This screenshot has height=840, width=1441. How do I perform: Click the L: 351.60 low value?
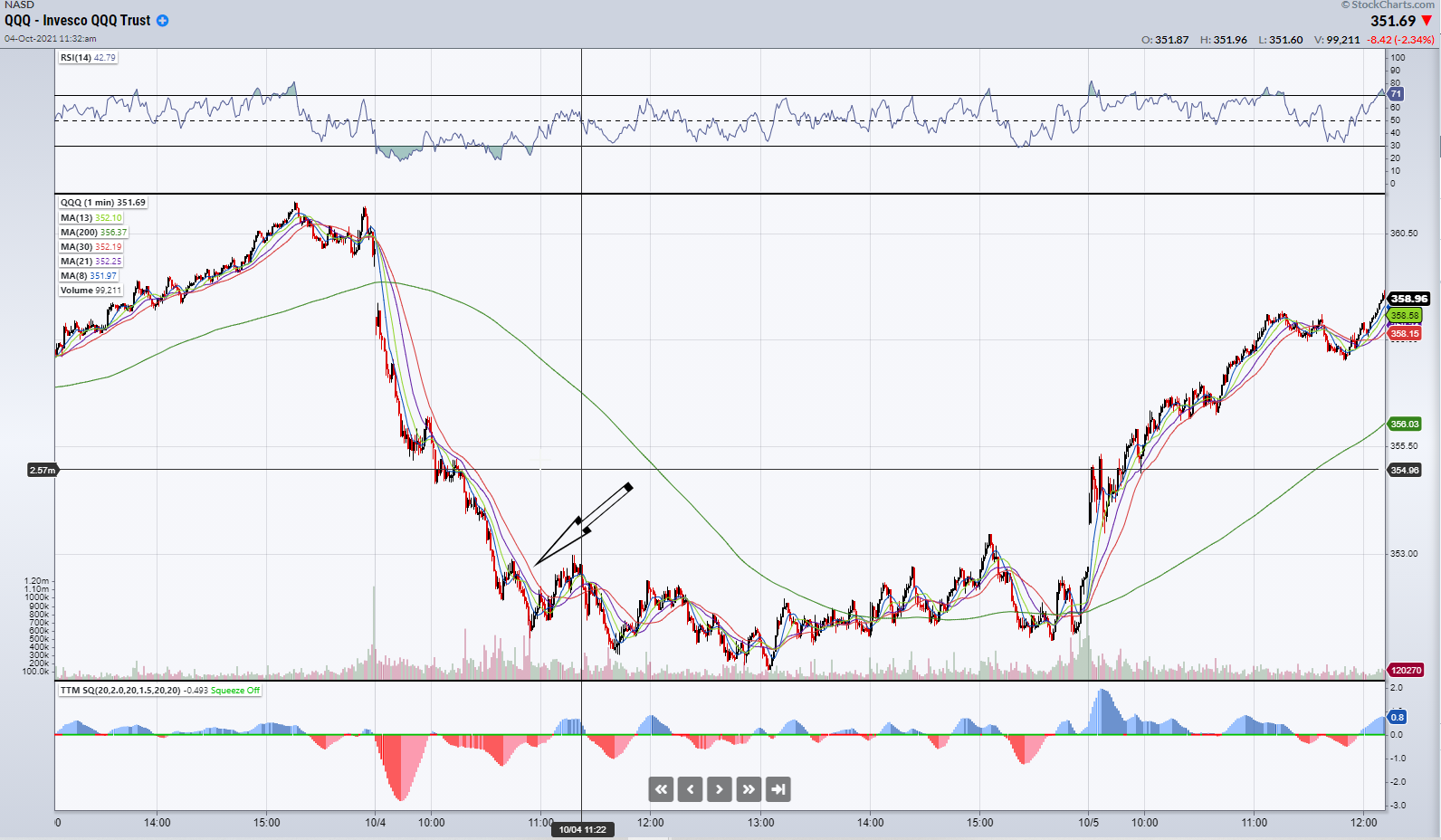click(1281, 40)
